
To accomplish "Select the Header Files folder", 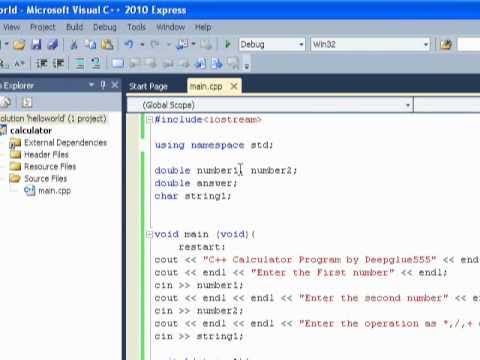I will pyautogui.click(x=46, y=155).
